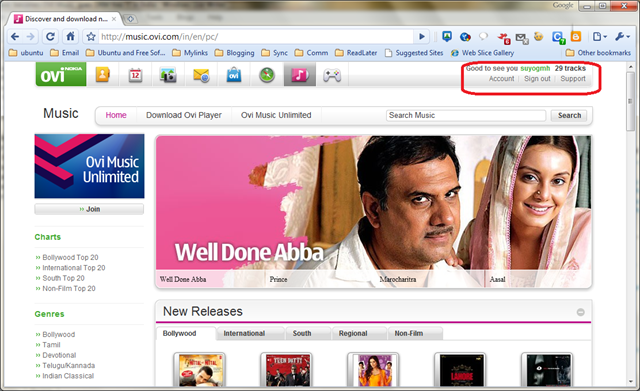
Task: Open the suyogmh username link
Action: [535, 69]
